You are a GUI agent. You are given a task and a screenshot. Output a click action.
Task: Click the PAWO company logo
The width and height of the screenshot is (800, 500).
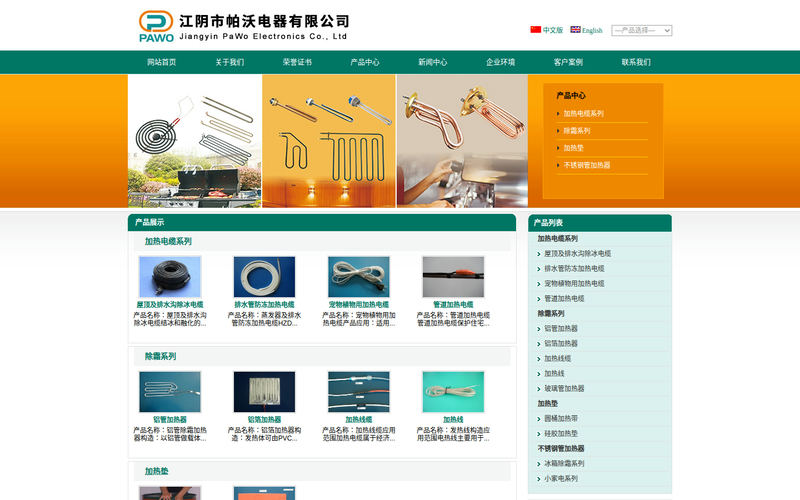pos(156,26)
